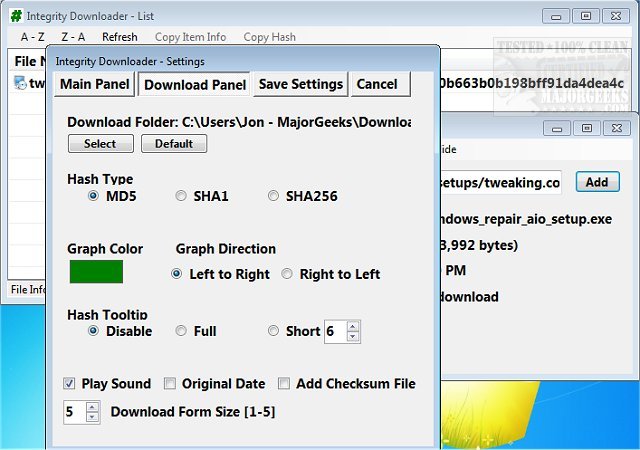Viewport: 640px width, 450px height.
Task: Click Copy Hash menu item
Action: pos(269,37)
